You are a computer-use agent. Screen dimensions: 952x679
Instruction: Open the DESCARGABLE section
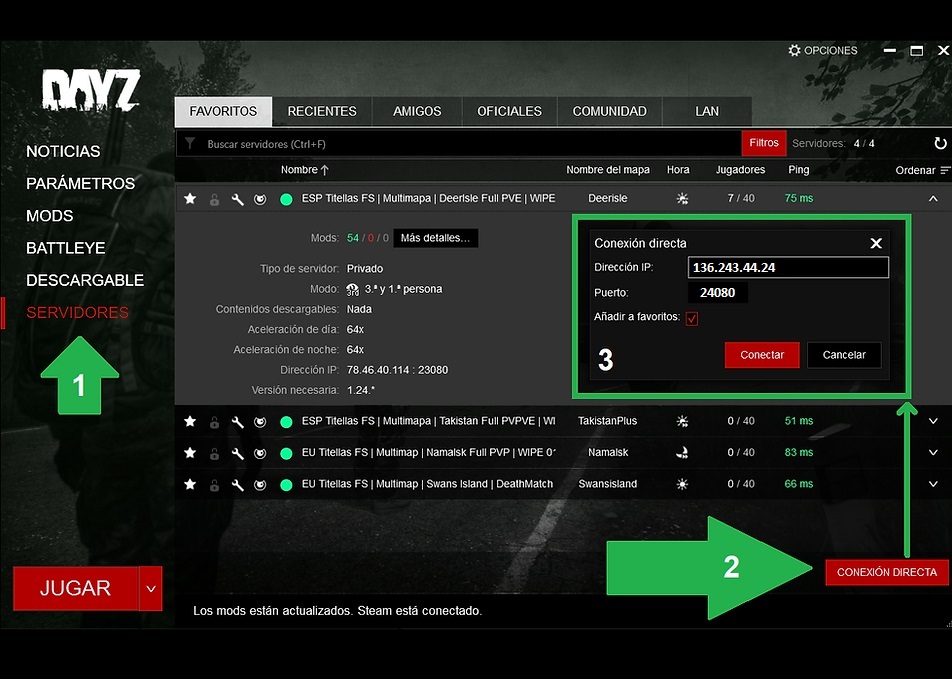point(85,280)
